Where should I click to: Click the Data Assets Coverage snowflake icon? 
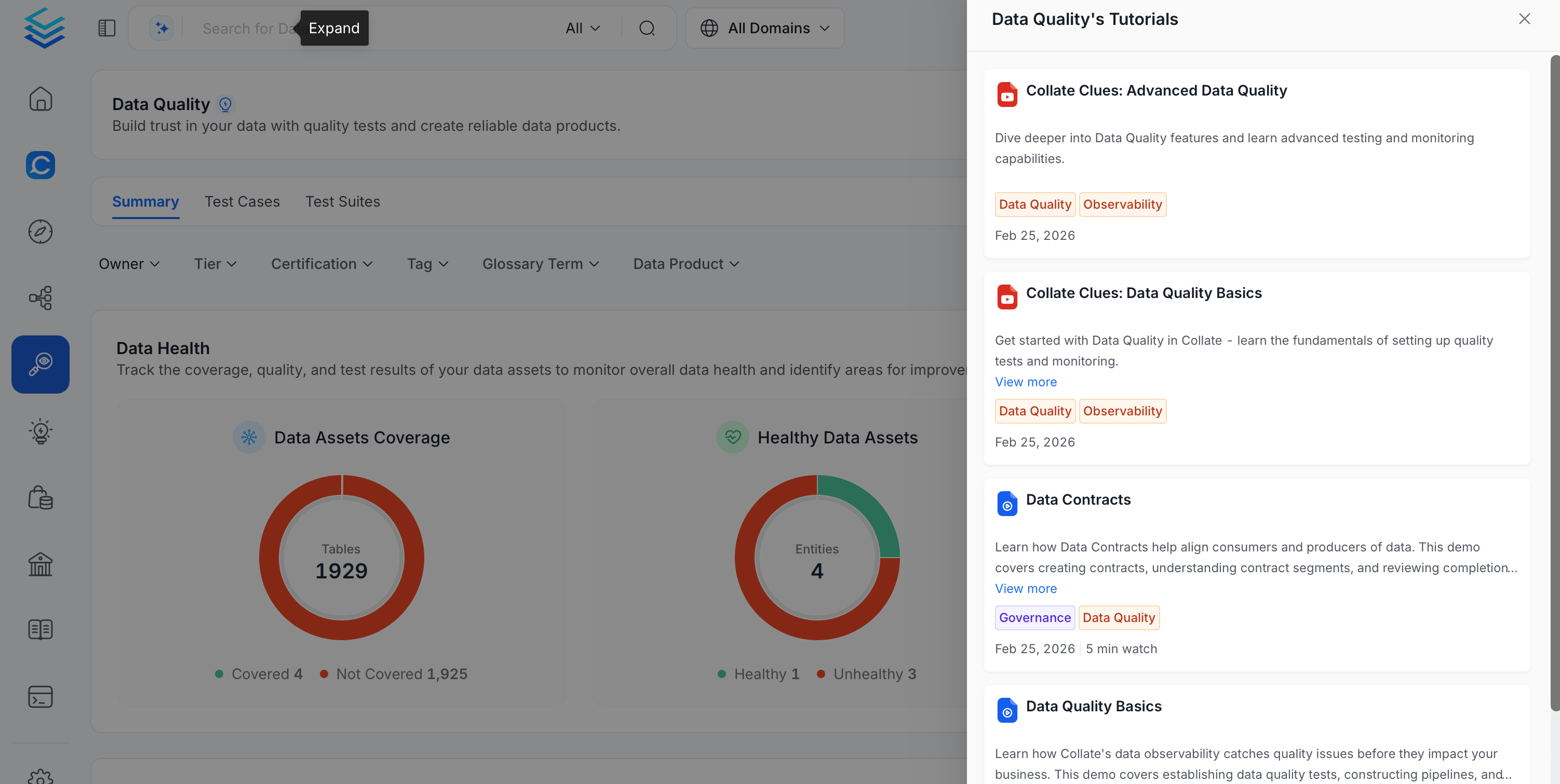tap(249, 437)
